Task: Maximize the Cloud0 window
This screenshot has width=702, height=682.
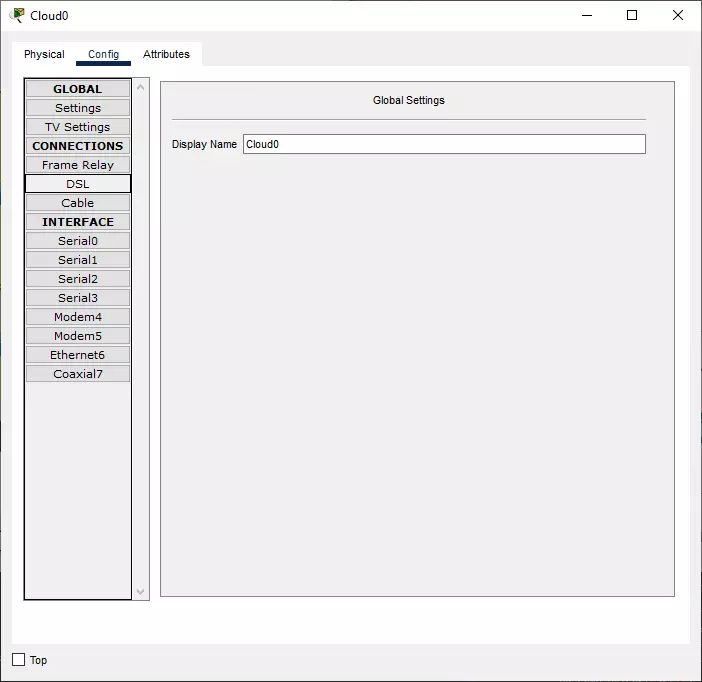Action: click(632, 15)
